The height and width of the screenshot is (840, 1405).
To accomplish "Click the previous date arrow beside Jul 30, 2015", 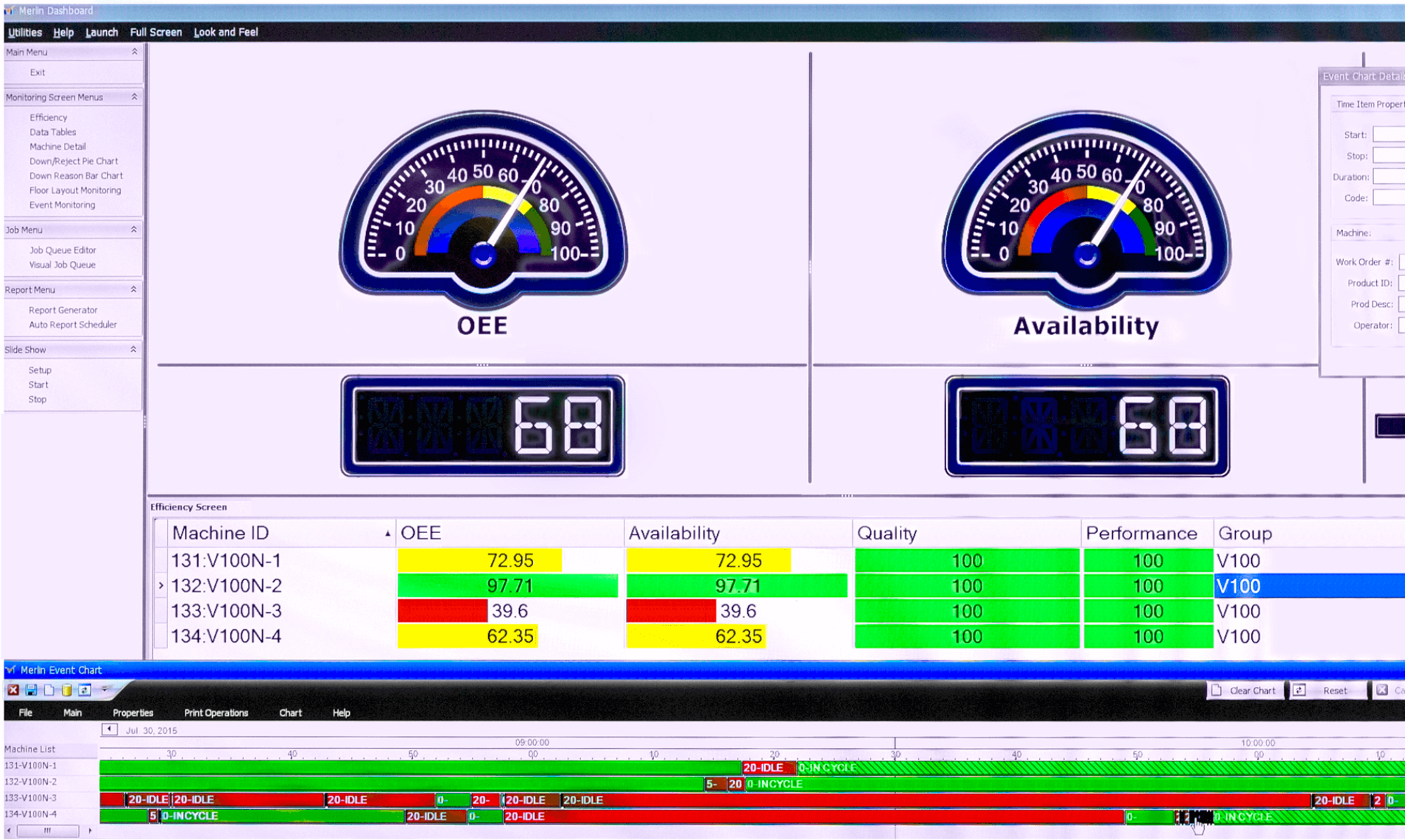I will point(110,730).
